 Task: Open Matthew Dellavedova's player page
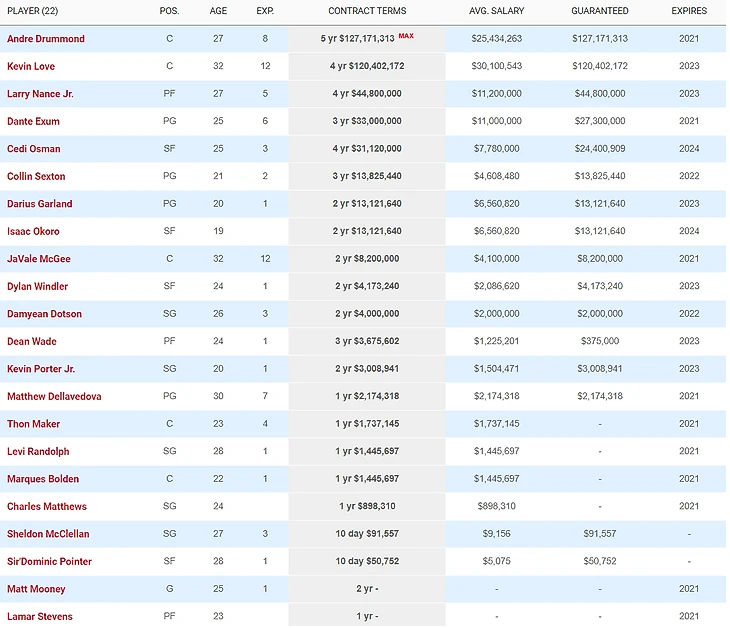54,396
